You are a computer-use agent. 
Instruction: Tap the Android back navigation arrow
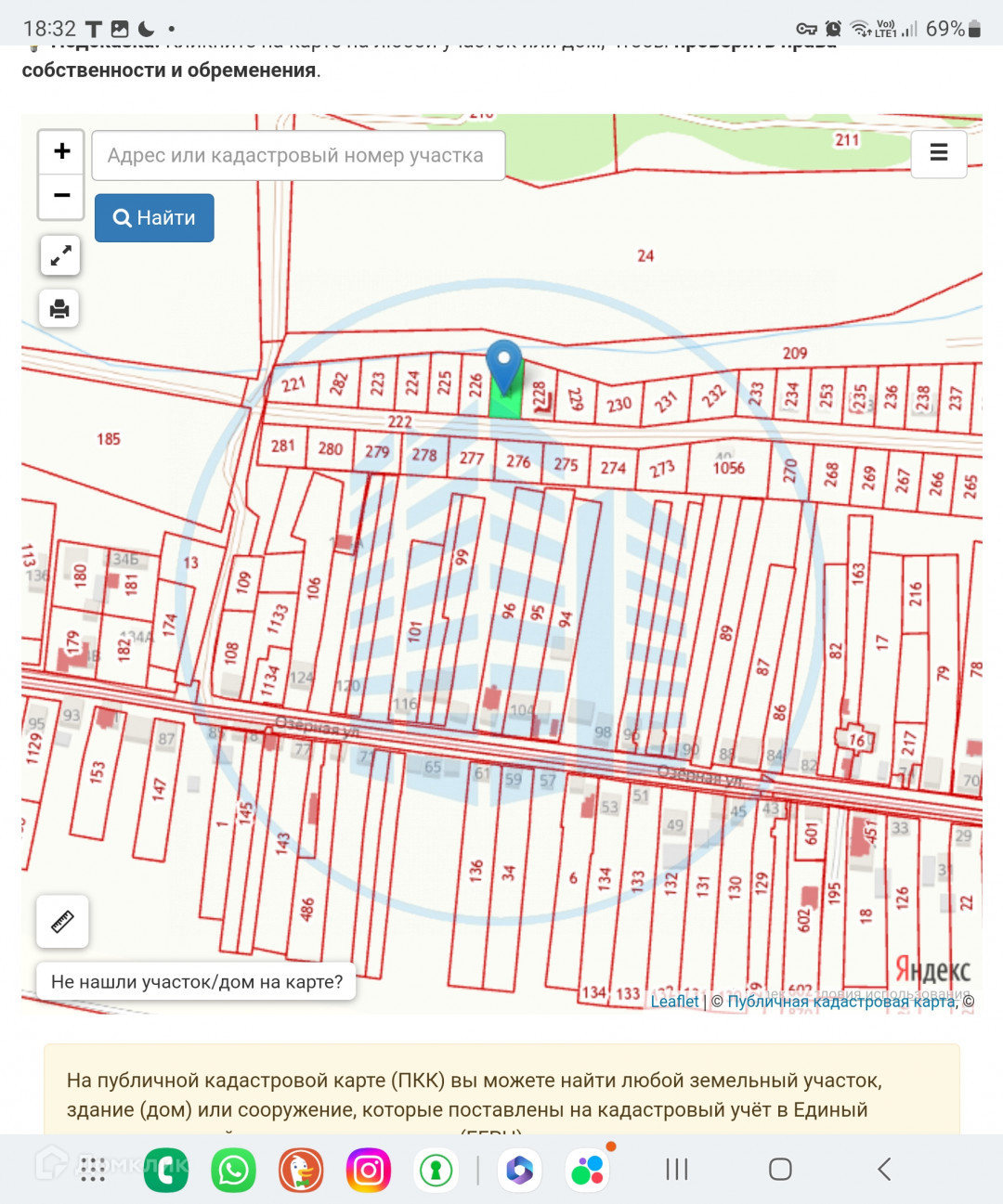coord(884,1170)
